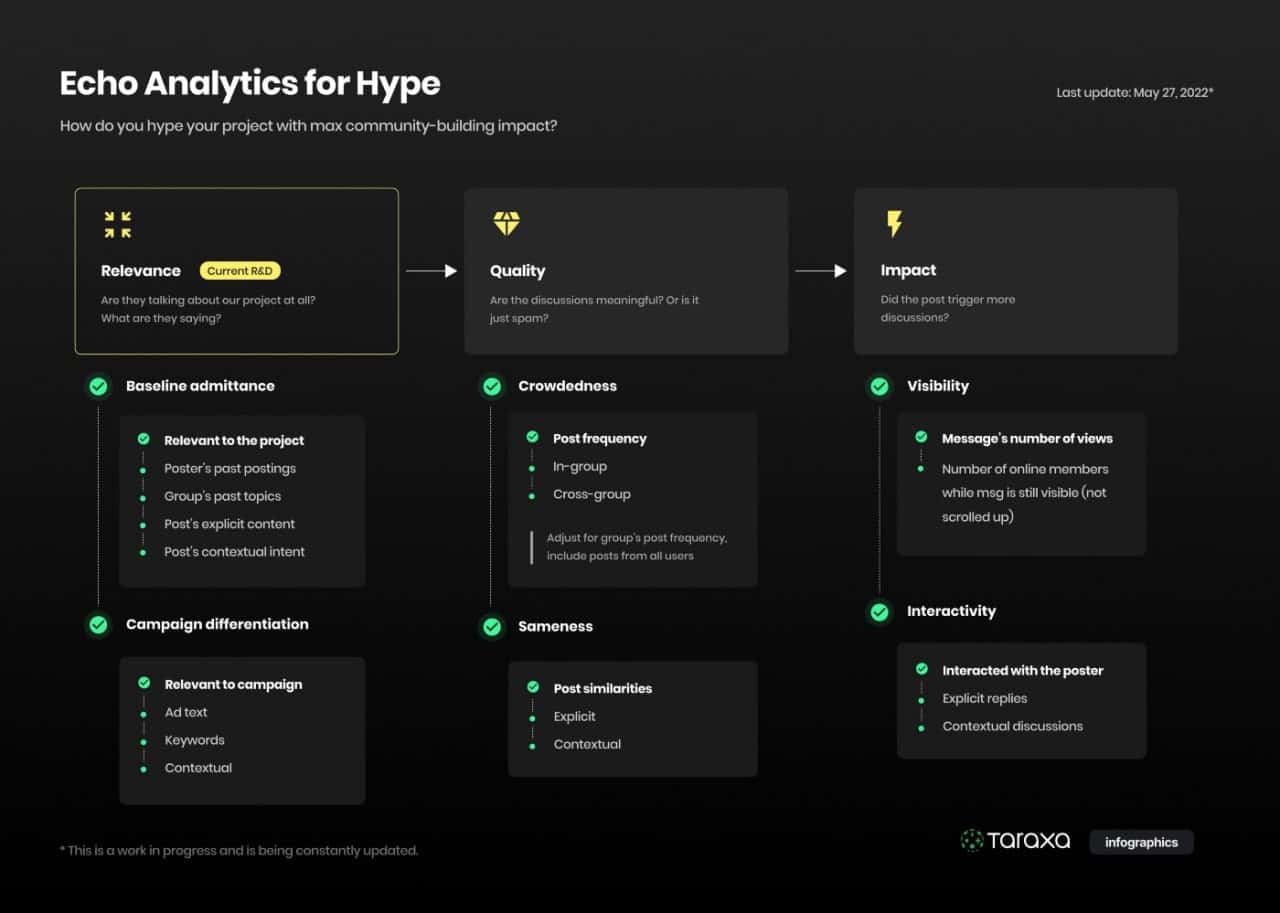
Task: Select the Quality heading
Action: pos(518,271)
